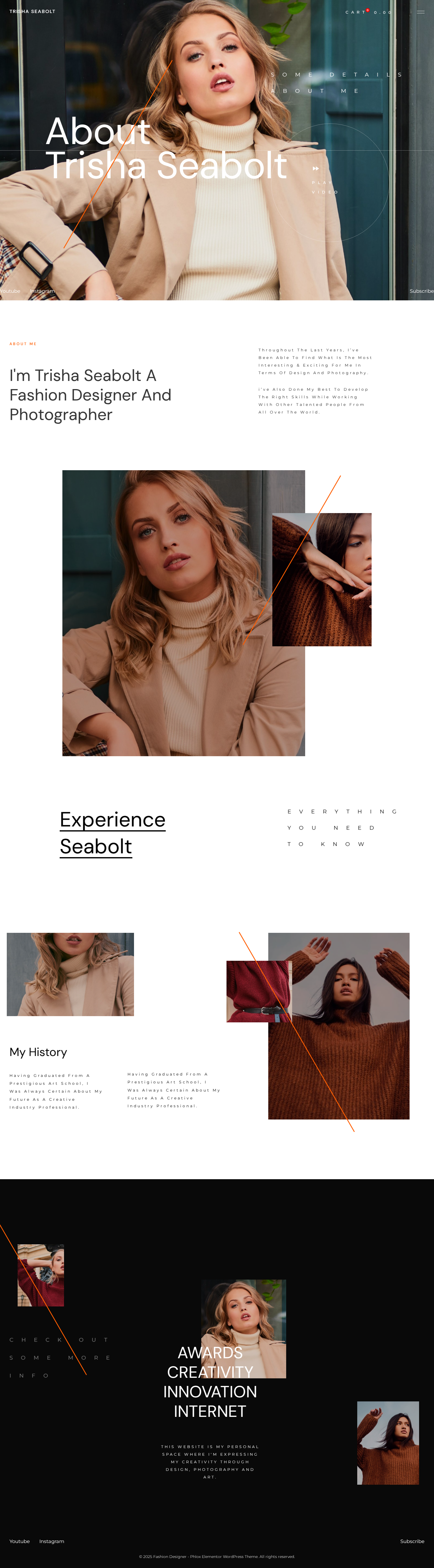
Task: Open the hamburger menu icon
Action: [421, 12]
